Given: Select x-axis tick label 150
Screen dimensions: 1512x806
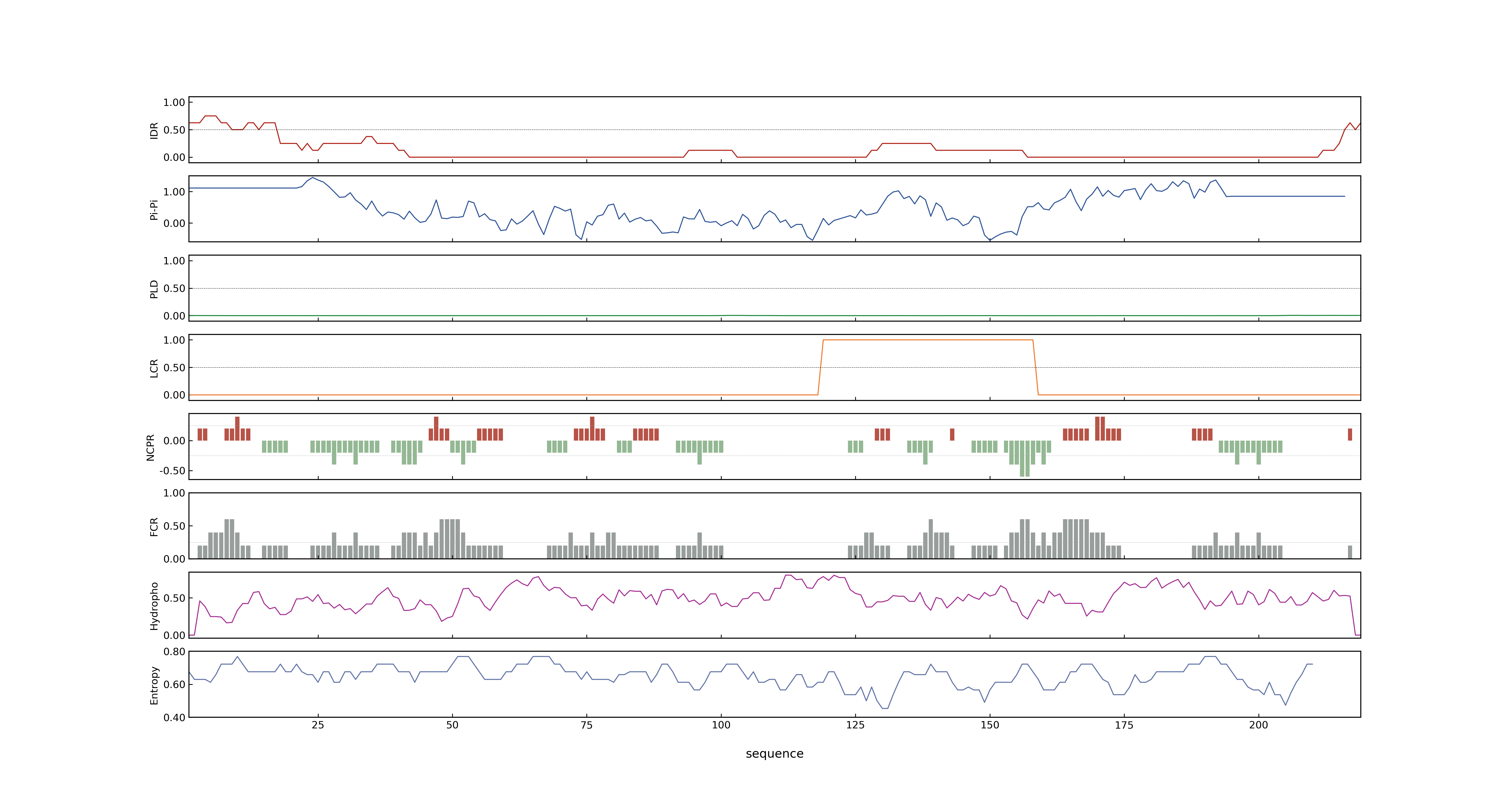Looking at the screenshot, I should 990,725.
